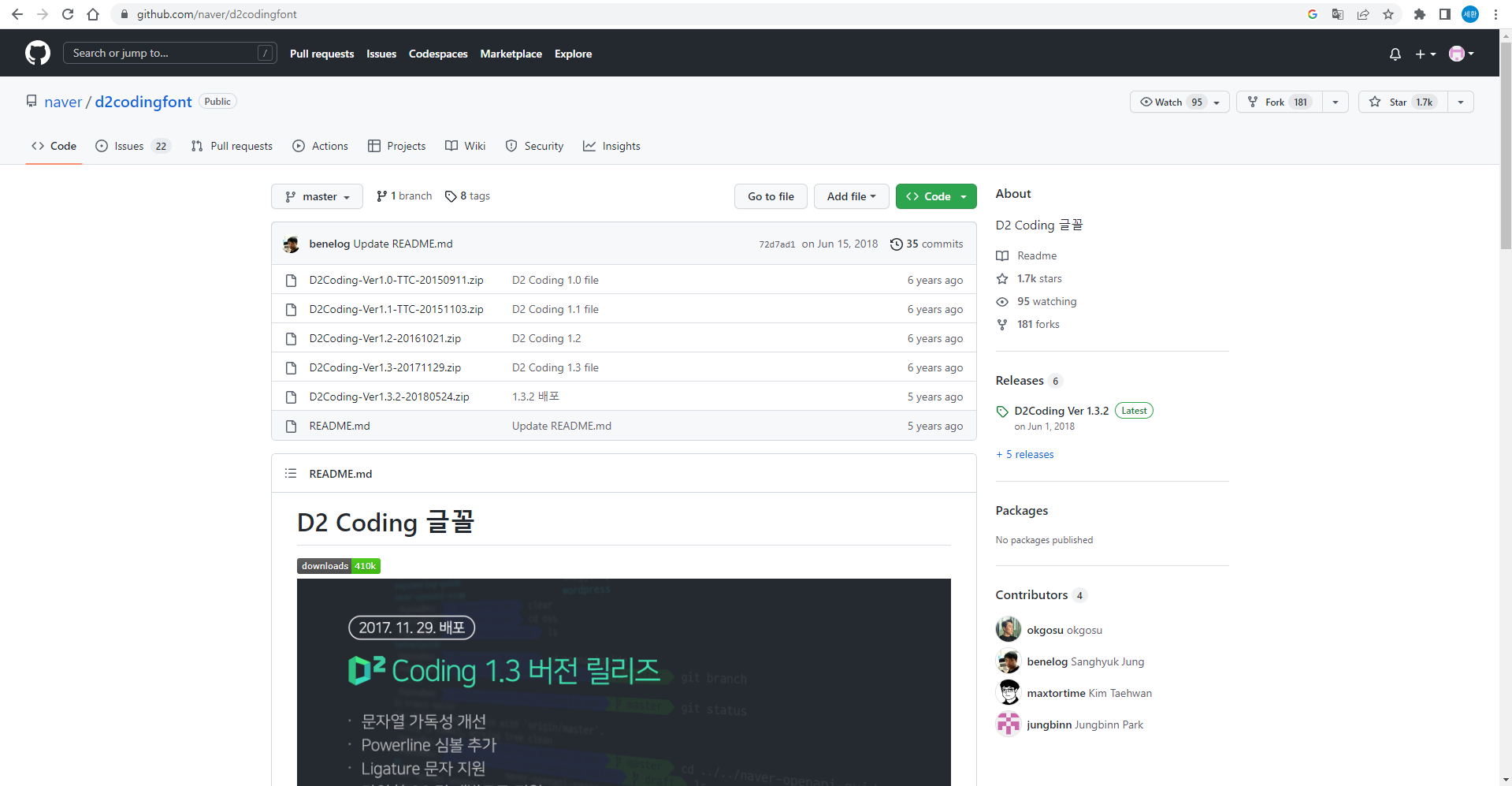Open D2Coding Ver 1.3.2 release
Viewport: 1512px width, 786px height.
pyautogui.click(x=1061, y=411)
